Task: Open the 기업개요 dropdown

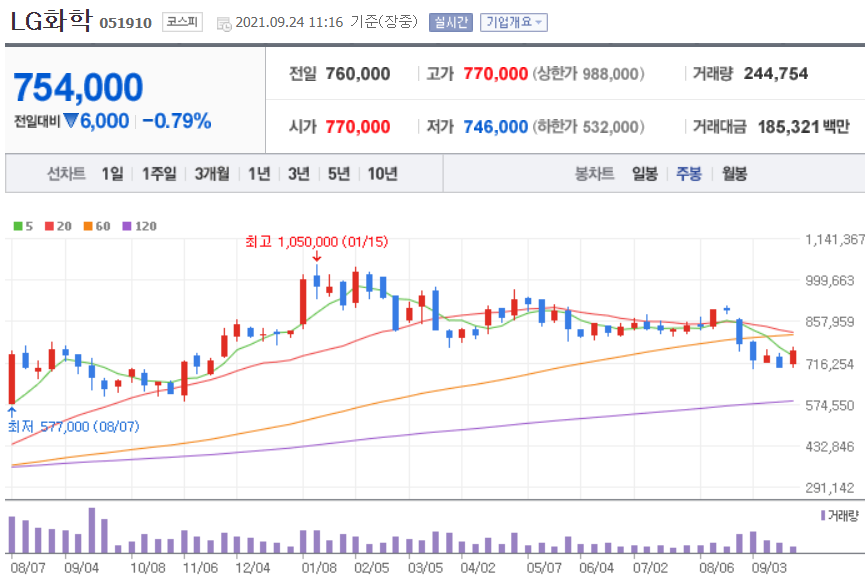Action: click(514, 22)
